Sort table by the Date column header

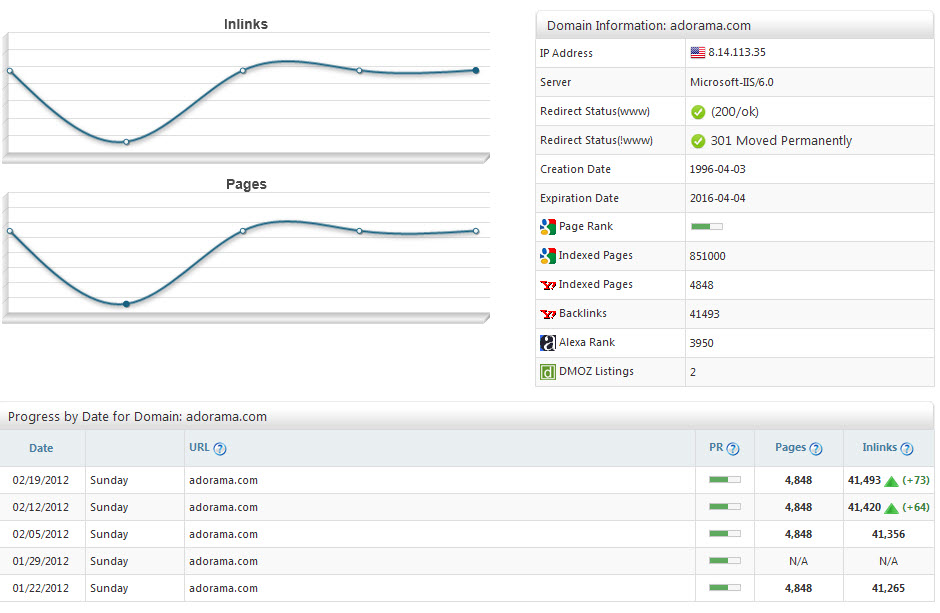(41, 448)
